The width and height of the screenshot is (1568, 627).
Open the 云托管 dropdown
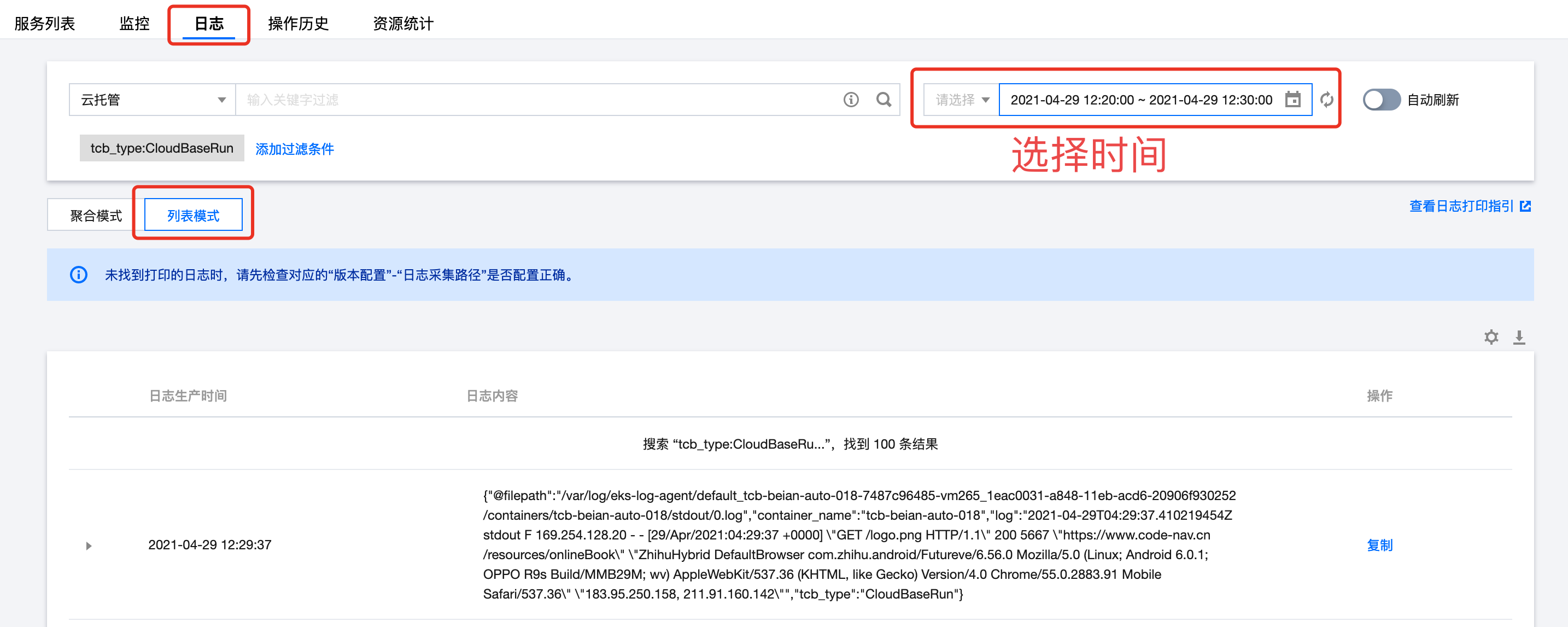tap(152, 100)
